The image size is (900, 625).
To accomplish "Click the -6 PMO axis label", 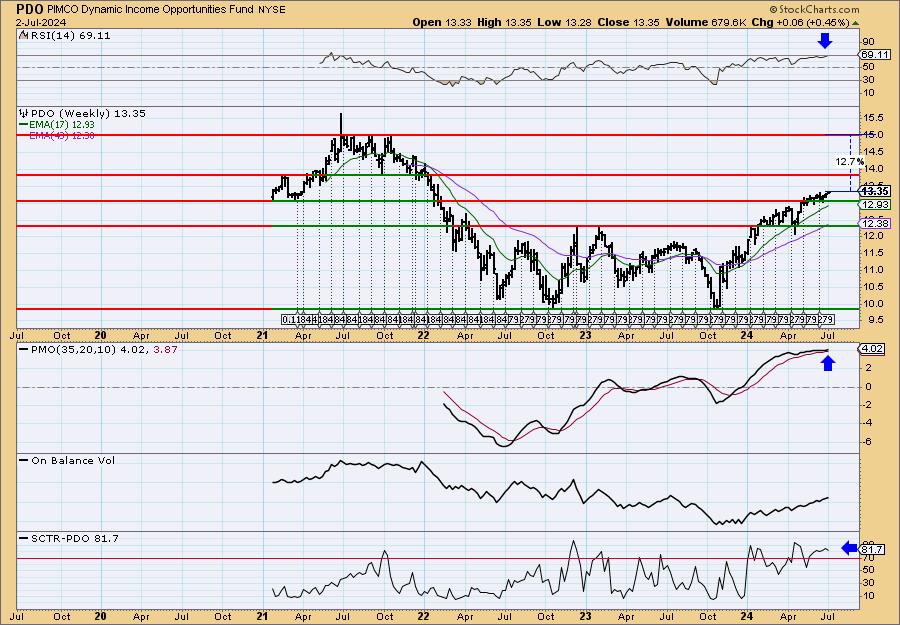I will [x=867, y=441].
